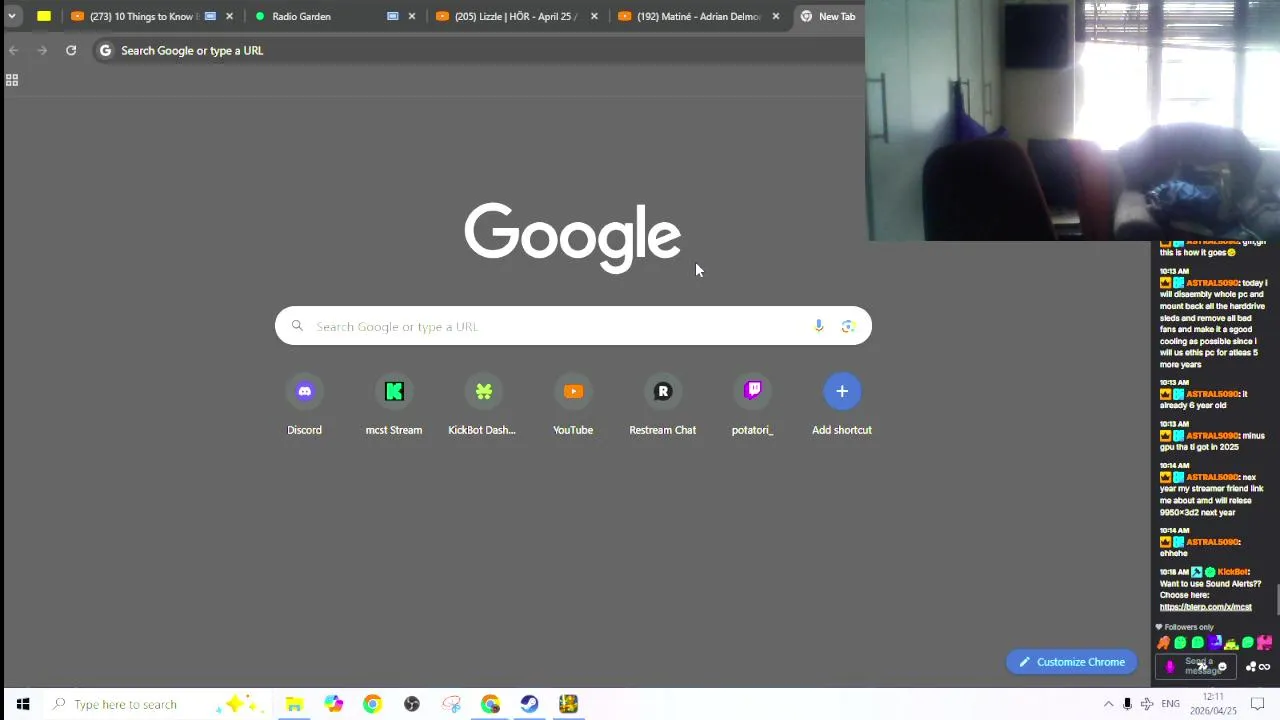Start a voice search with the microphone

tap(819, 326)
